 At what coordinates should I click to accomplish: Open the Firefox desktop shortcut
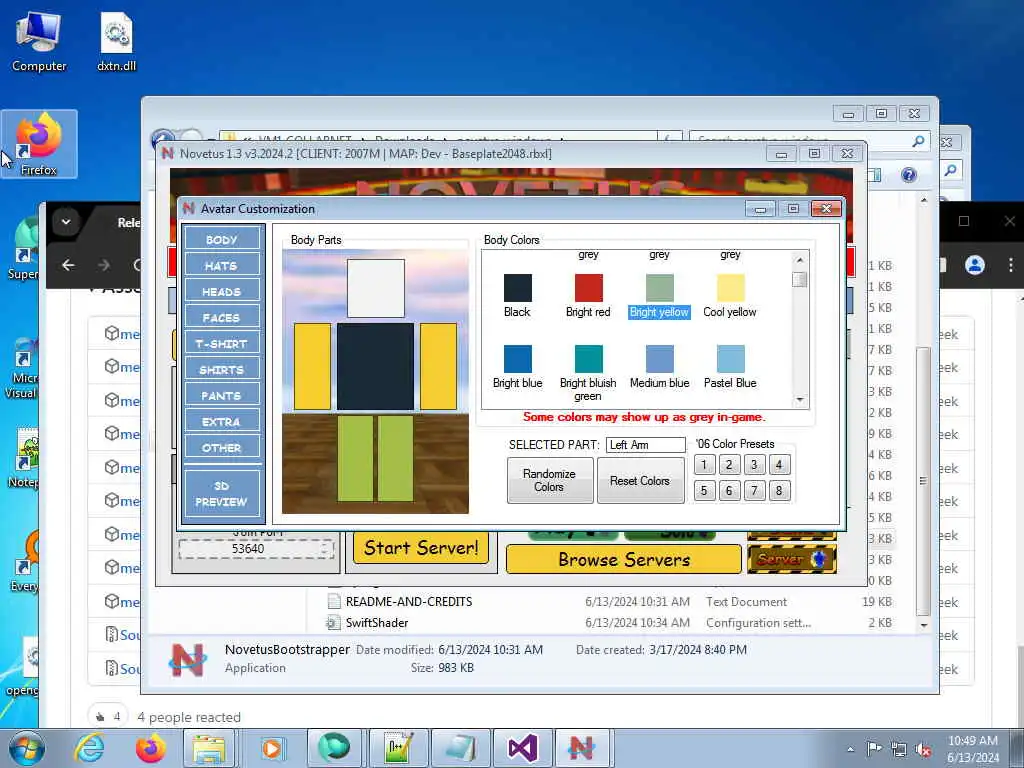(39, 144)
